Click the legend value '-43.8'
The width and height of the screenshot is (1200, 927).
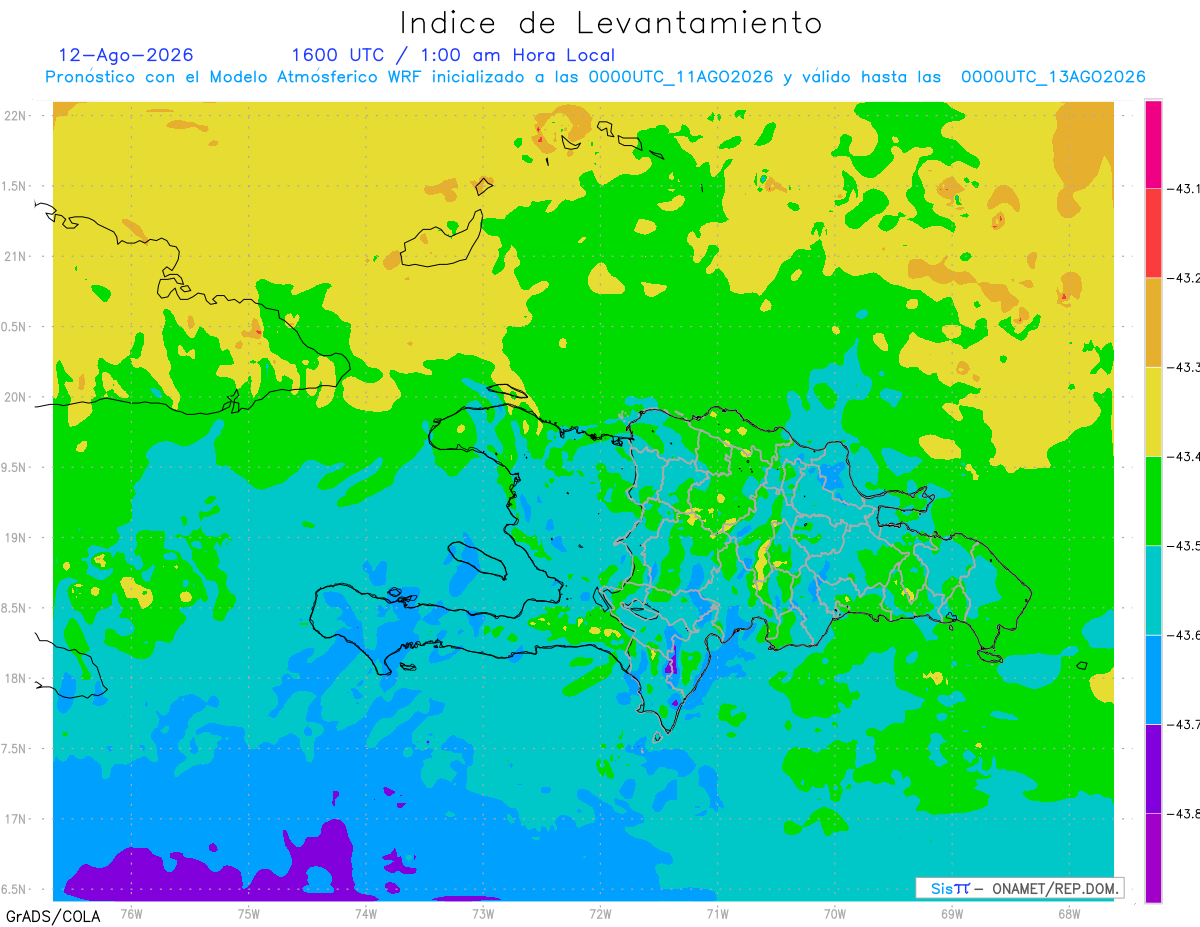click(1184, 814)
